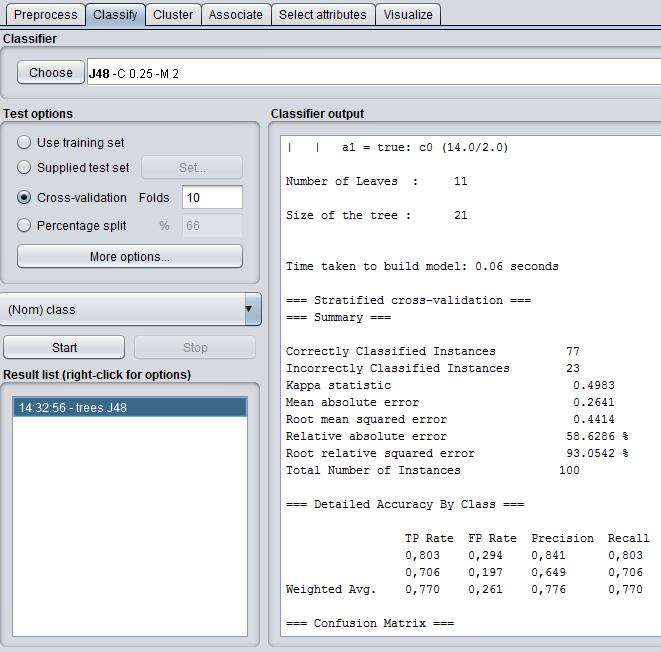Click the Folds input field
661x652 pixels.
(212, 197)
